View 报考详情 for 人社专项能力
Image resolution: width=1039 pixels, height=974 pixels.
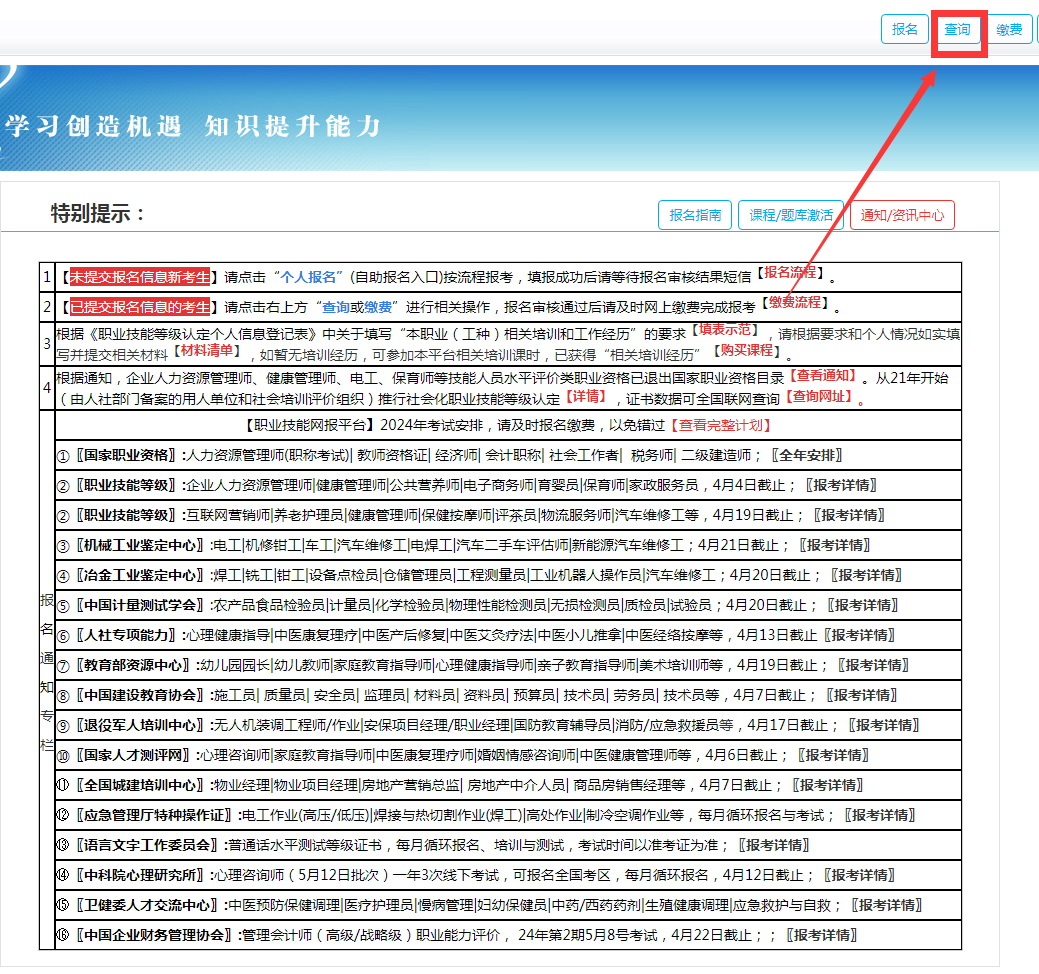click(x=859, y=635)
